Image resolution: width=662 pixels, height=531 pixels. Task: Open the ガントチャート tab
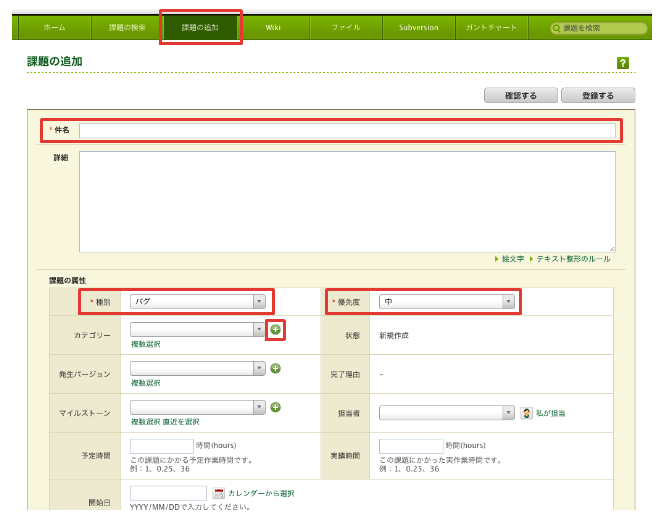pos(491,27)
